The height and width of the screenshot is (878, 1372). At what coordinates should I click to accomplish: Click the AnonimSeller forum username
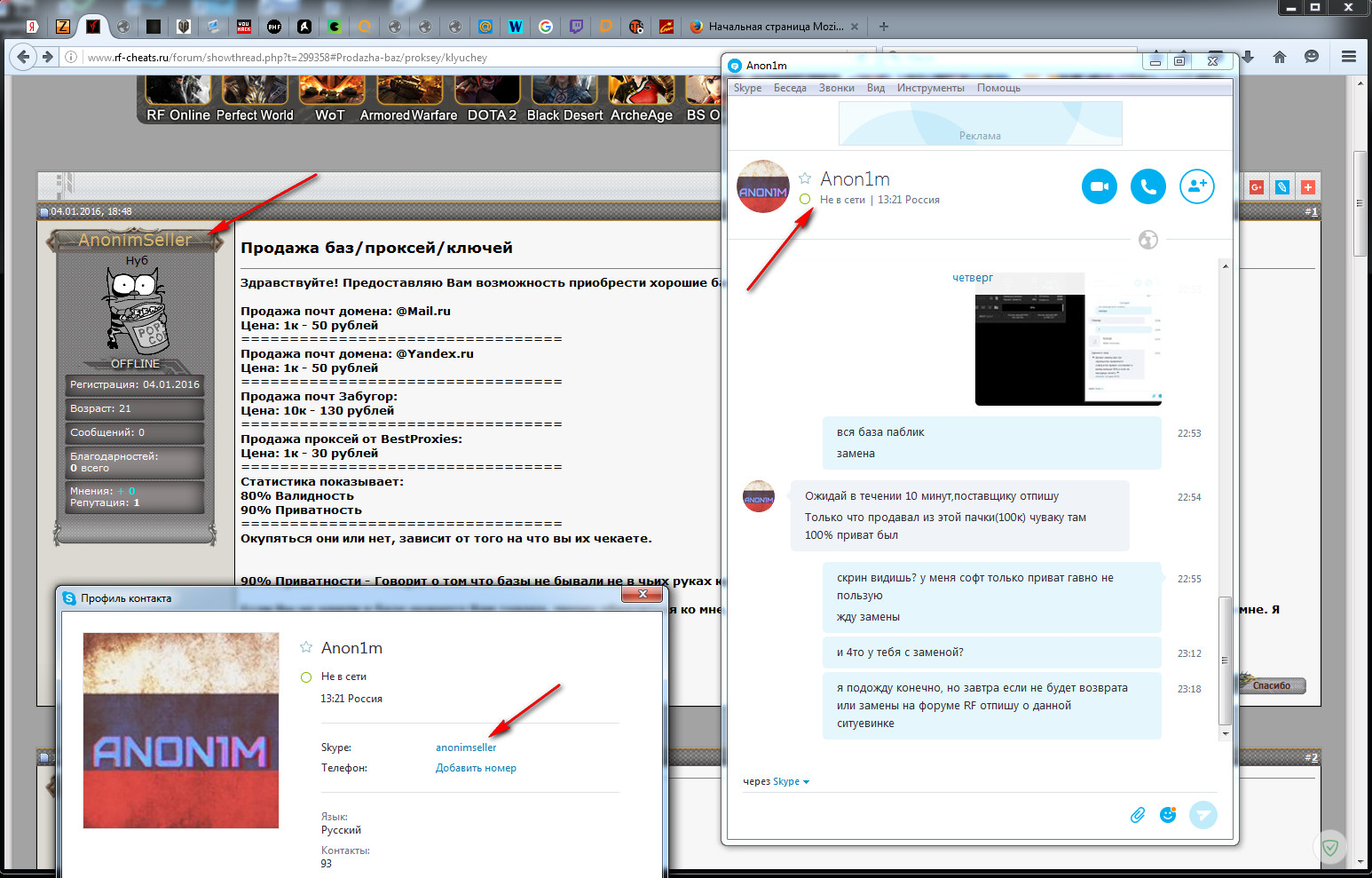135,240
